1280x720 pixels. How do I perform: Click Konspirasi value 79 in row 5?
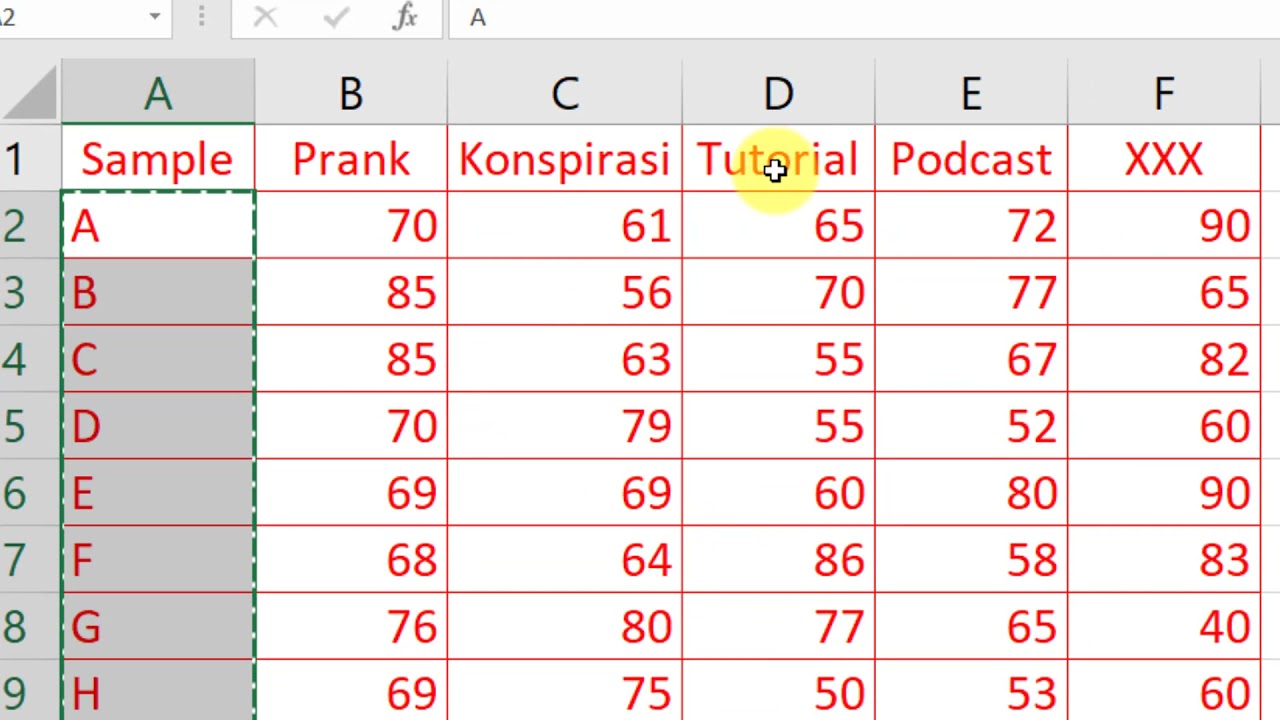point(565,426)
